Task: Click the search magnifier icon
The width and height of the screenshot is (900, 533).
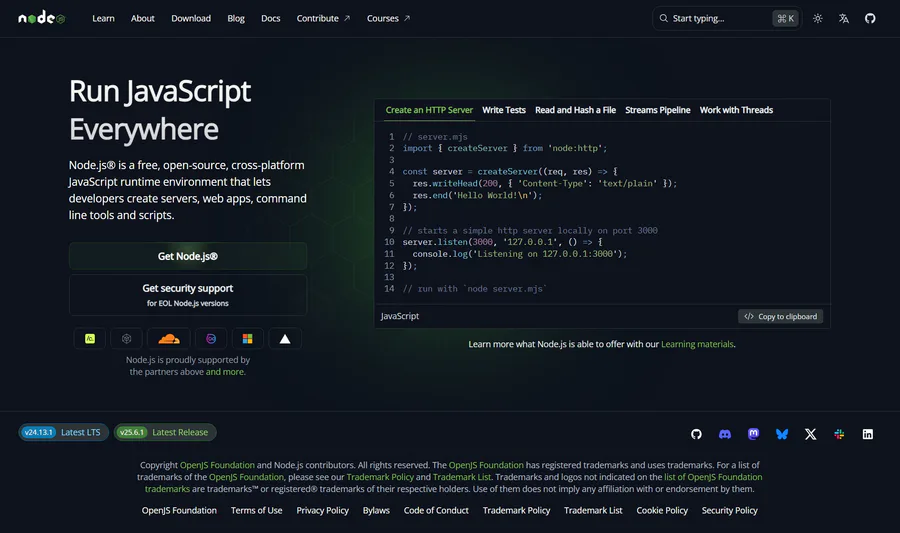Action: point(664,18)
